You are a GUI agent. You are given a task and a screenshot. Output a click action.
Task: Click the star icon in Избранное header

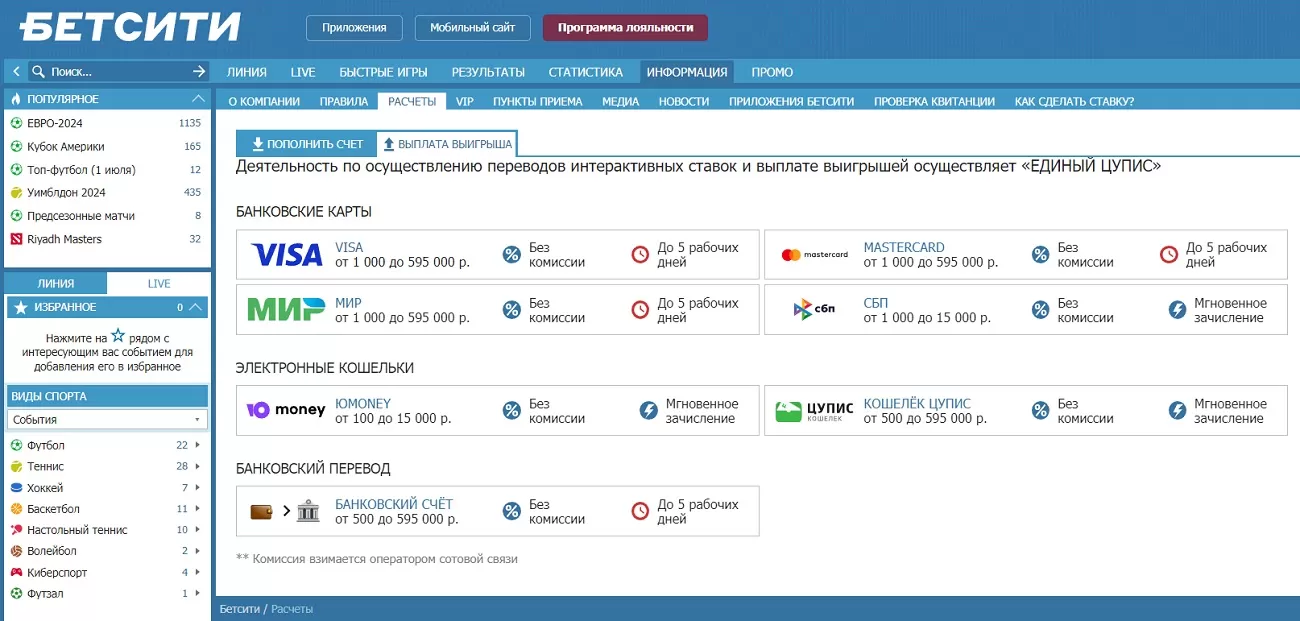pyautogui.click(x=21, y=308)
